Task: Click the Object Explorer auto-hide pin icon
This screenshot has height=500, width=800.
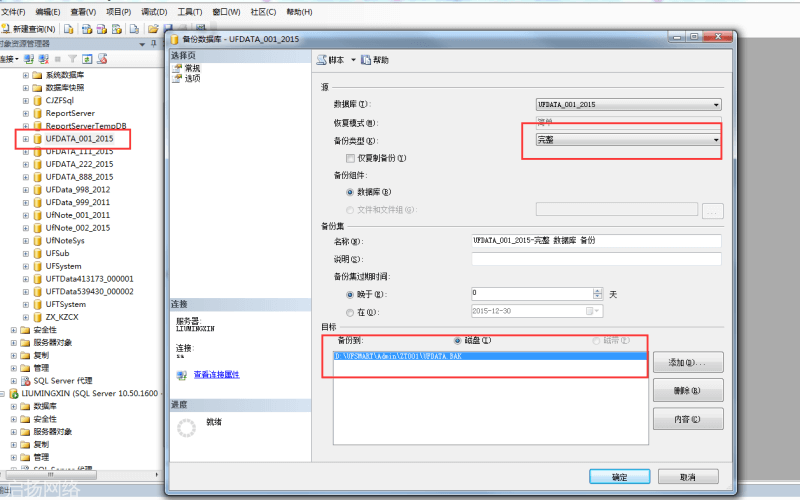Action: point(154,44)
